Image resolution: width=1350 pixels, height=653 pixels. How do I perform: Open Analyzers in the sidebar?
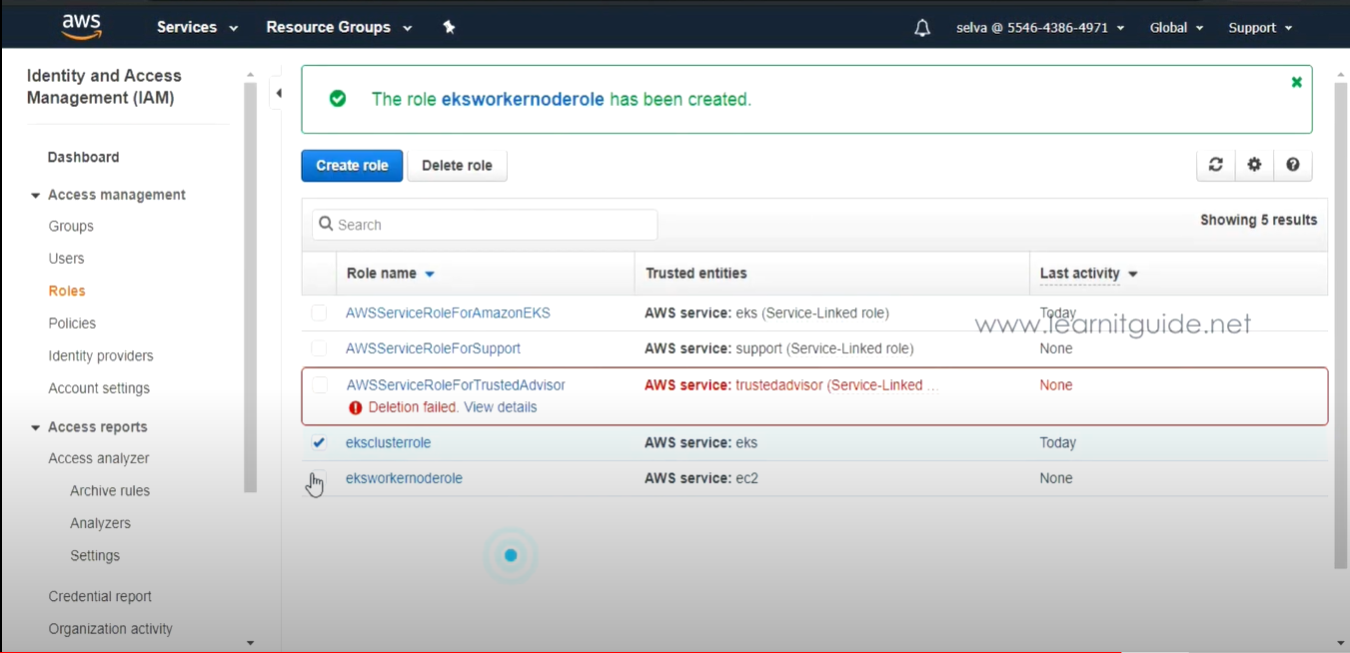click(x=100, y=523)
